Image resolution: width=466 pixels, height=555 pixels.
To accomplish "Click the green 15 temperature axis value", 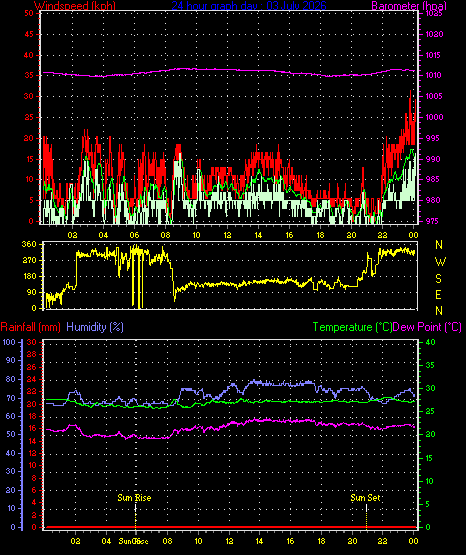I will tap(430, 458).
